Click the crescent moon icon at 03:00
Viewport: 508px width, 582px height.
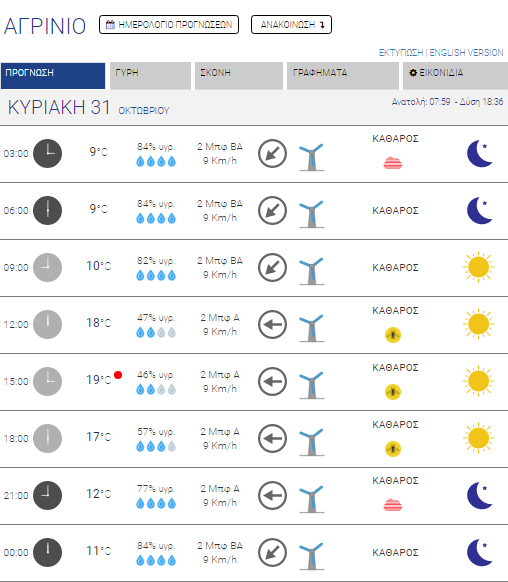(x=479, y=154)
